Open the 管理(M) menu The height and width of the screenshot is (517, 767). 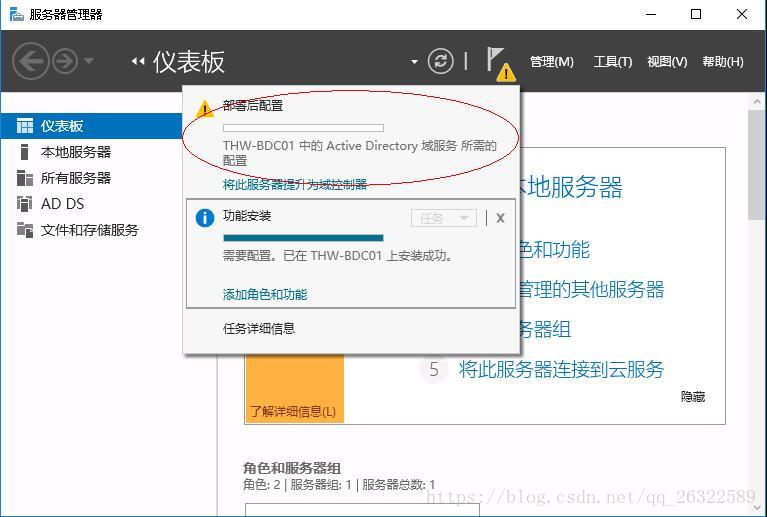[552, 62]
